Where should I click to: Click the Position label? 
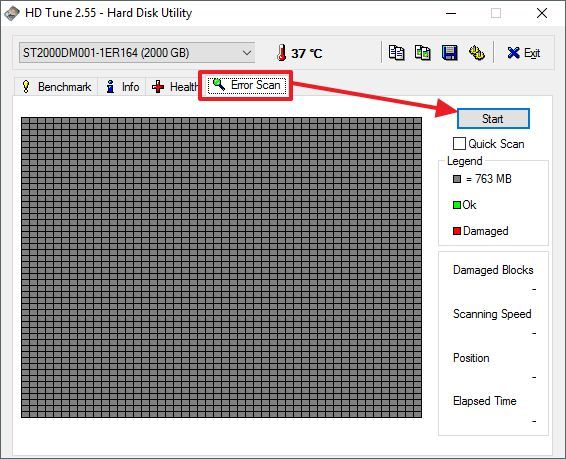tap(471, 358)
